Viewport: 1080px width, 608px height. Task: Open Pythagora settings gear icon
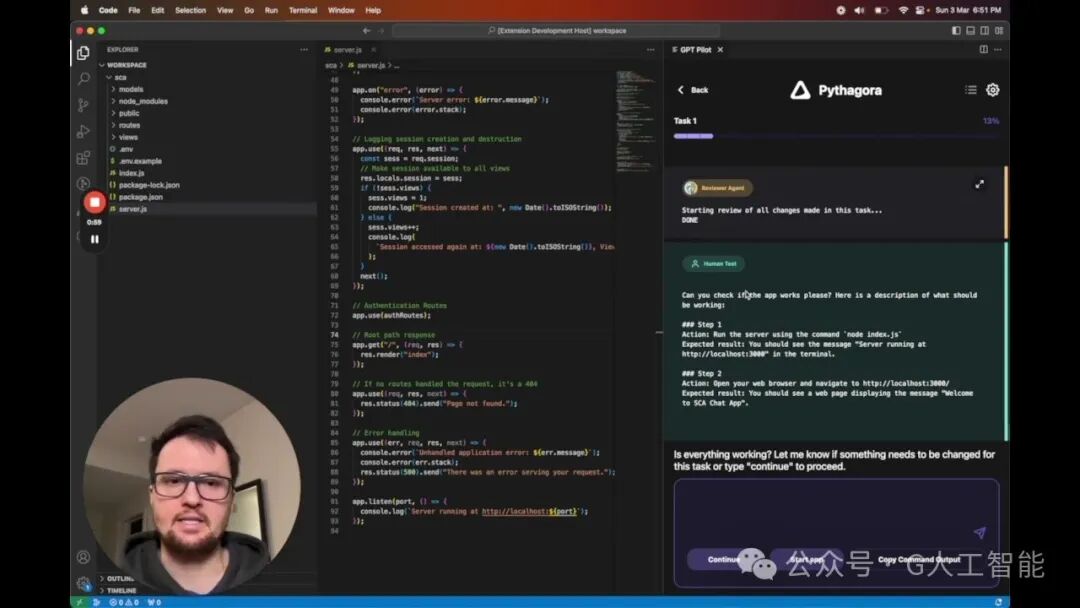[993, 90]
